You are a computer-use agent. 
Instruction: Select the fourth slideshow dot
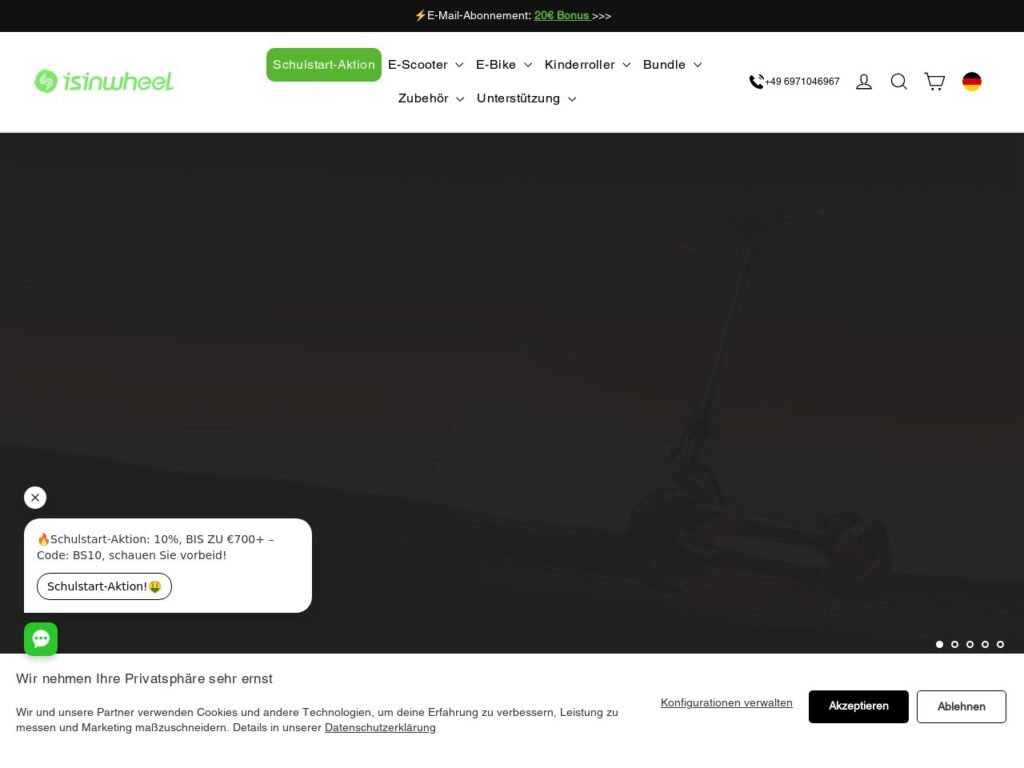pos(985,645)
